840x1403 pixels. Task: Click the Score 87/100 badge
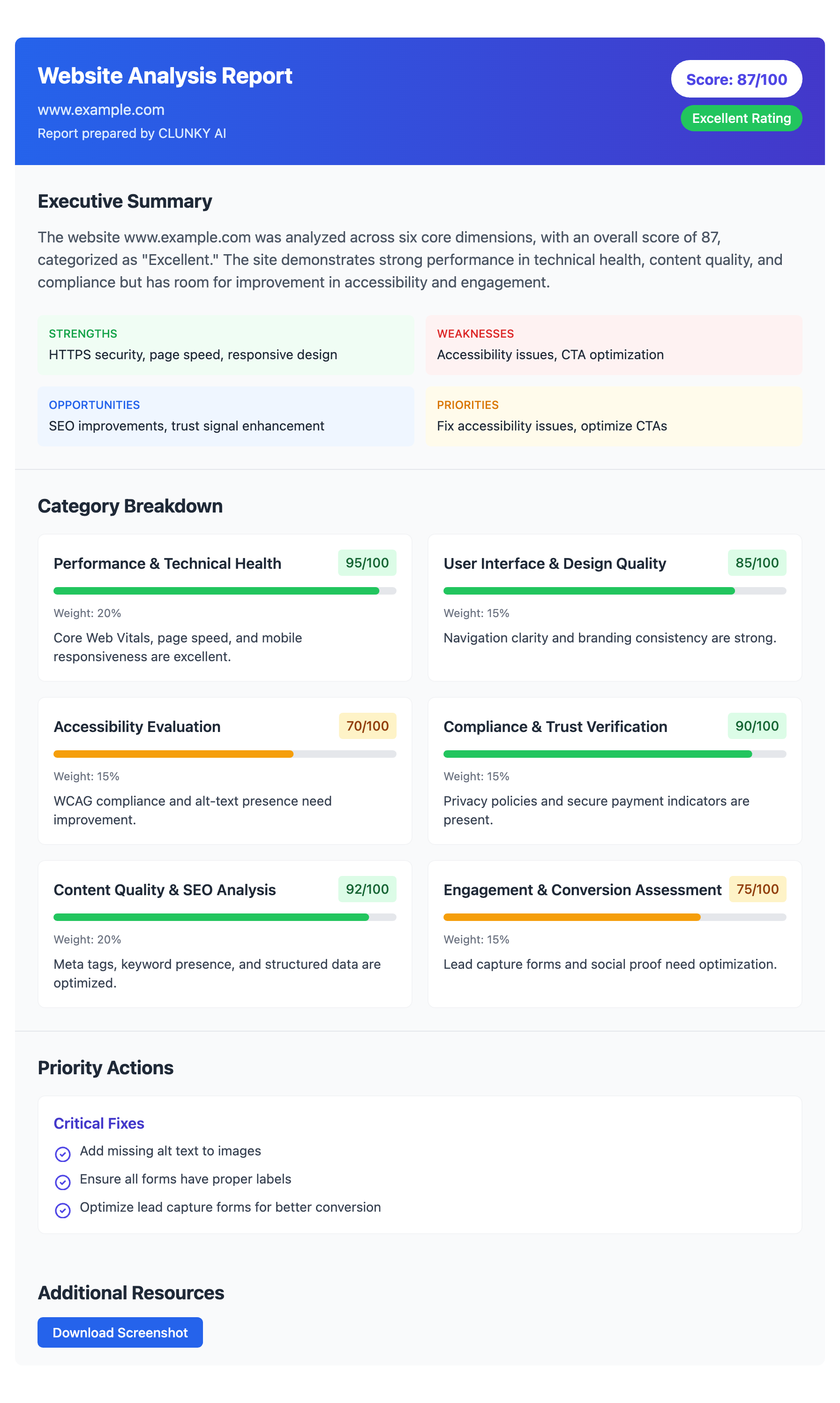point(736,79)
